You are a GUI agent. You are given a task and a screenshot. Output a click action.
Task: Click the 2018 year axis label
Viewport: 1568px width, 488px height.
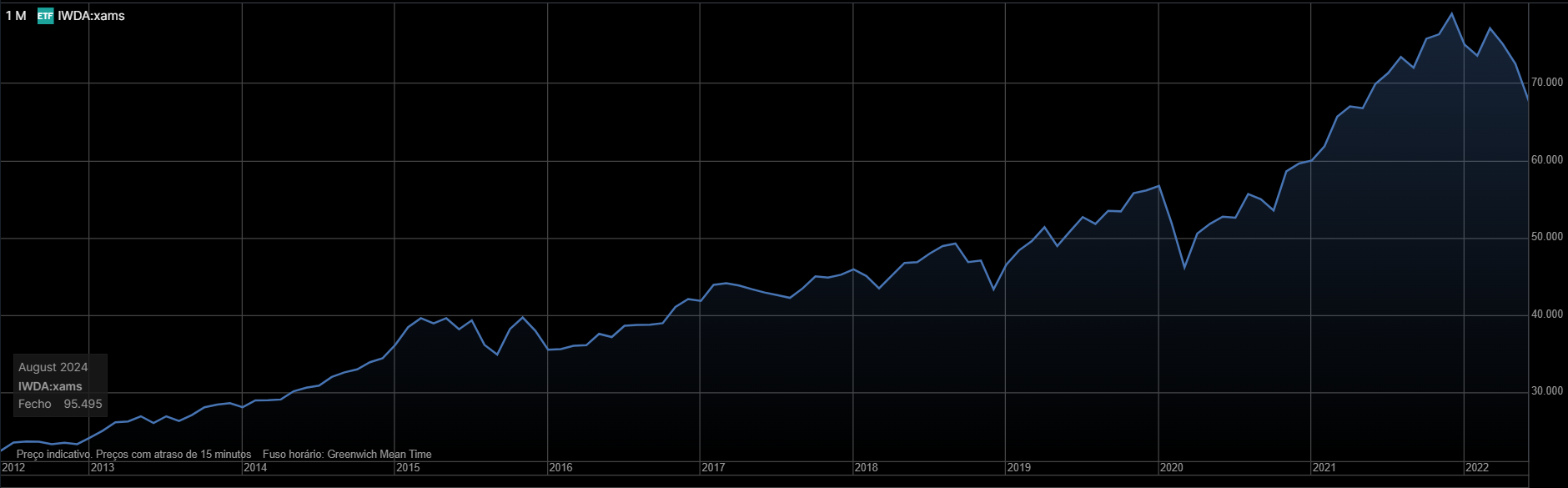pos(866,467)
